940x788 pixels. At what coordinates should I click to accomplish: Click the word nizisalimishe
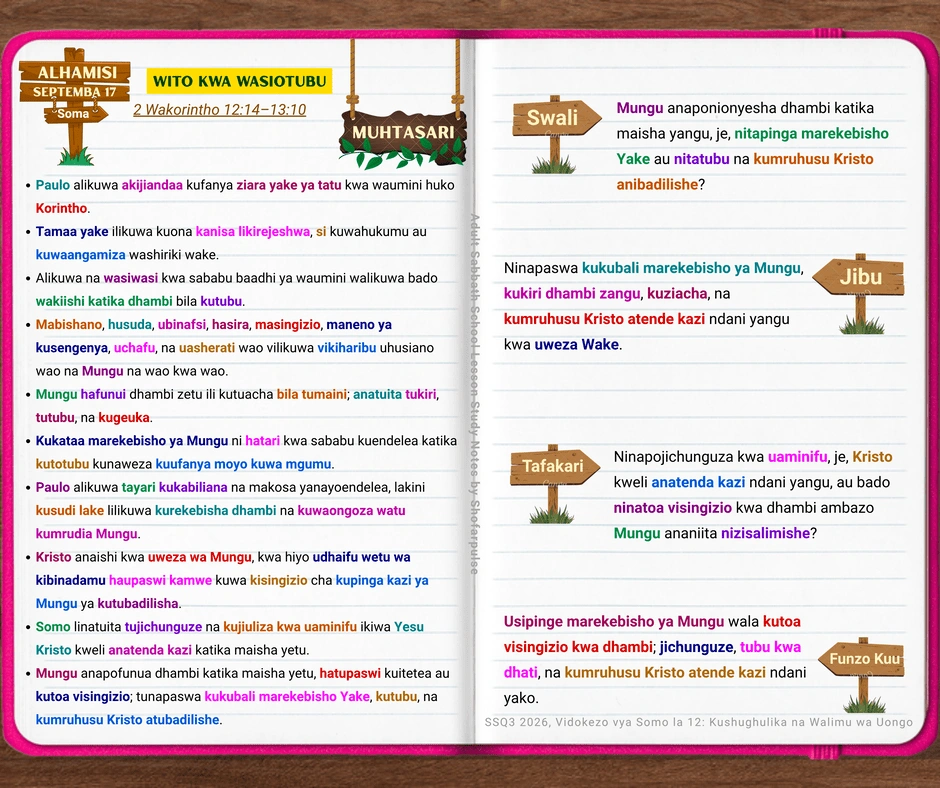[765, 534]
